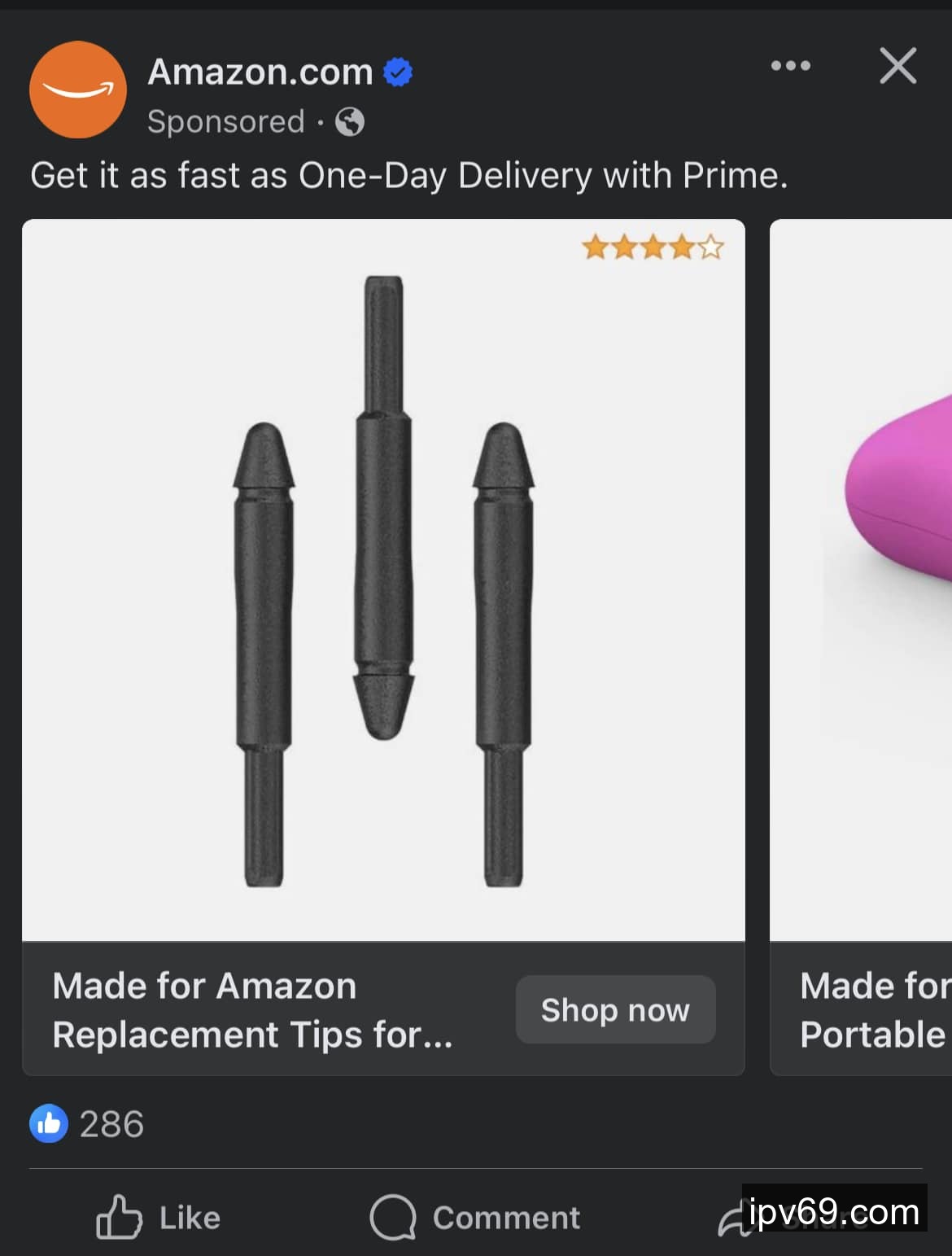This screenshot has width=952, height=1256.
Task: Click the Sponsored label
Action: [226, 122]
